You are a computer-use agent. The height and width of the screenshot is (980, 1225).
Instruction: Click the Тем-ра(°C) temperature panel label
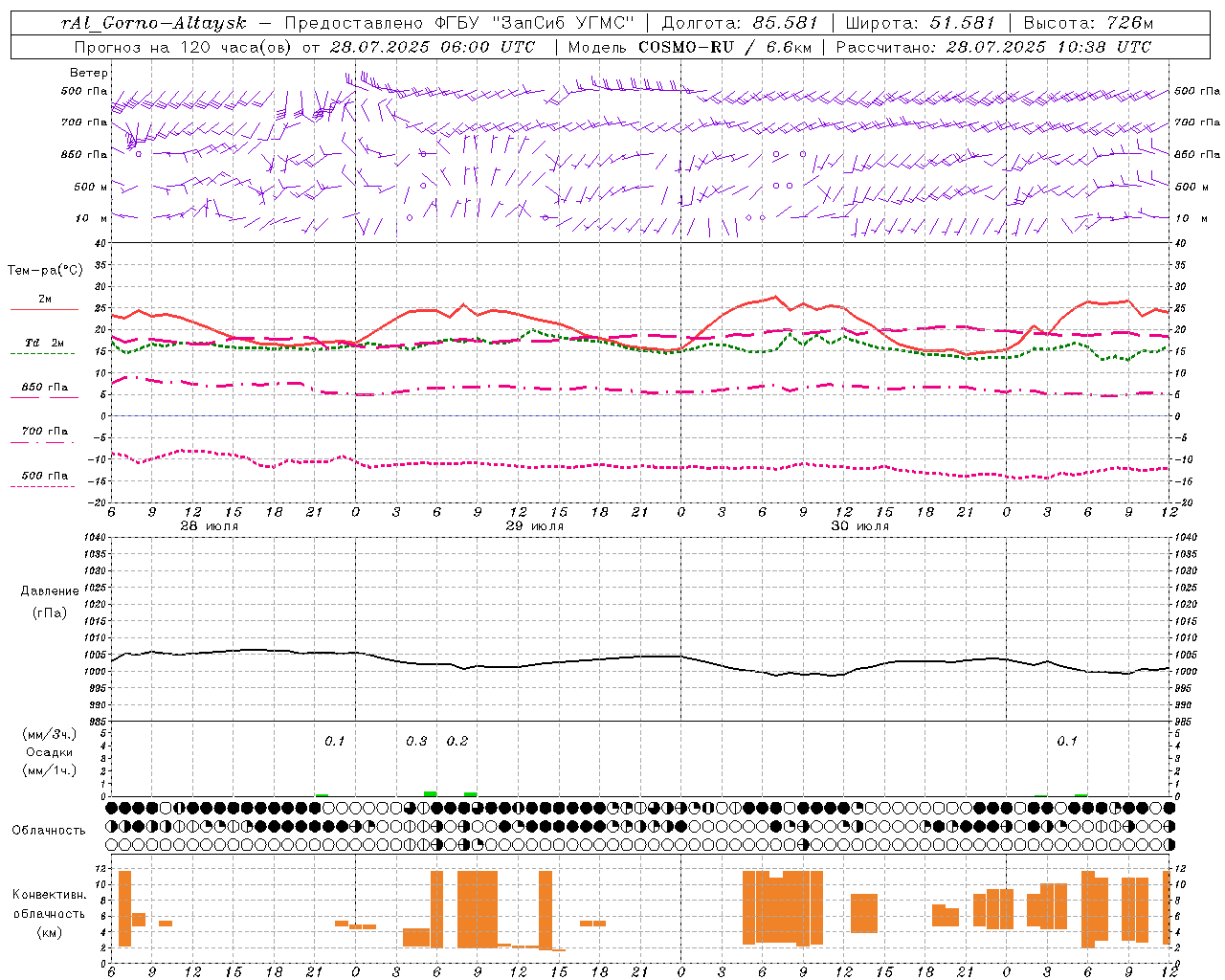coord(45,271)
